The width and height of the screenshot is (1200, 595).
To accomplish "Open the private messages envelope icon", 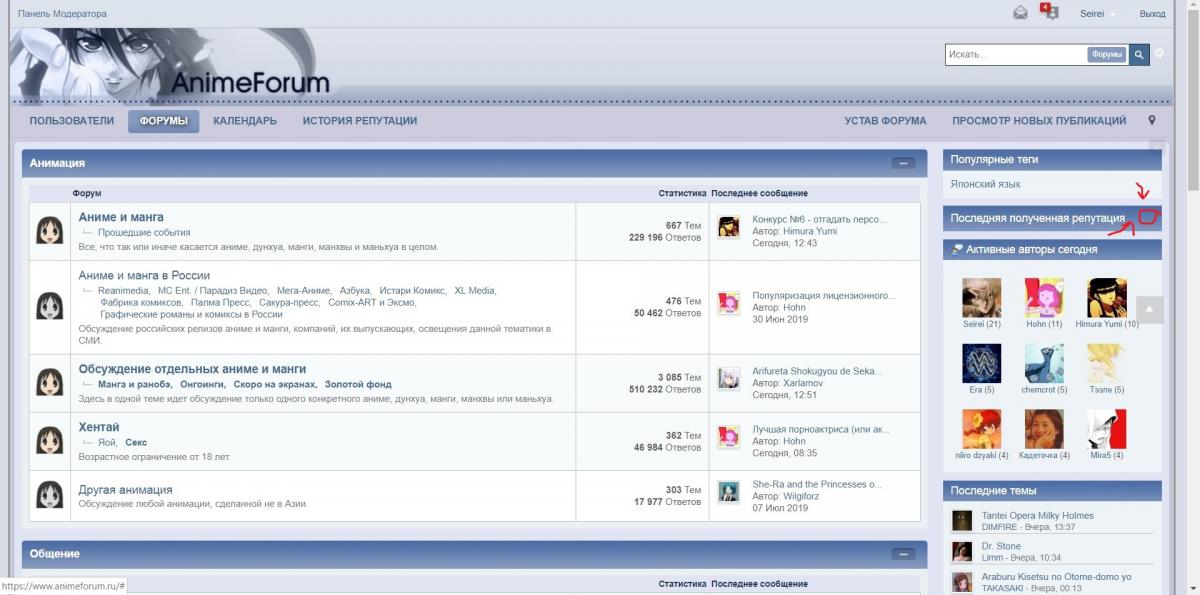I will tap(1020, 13).
